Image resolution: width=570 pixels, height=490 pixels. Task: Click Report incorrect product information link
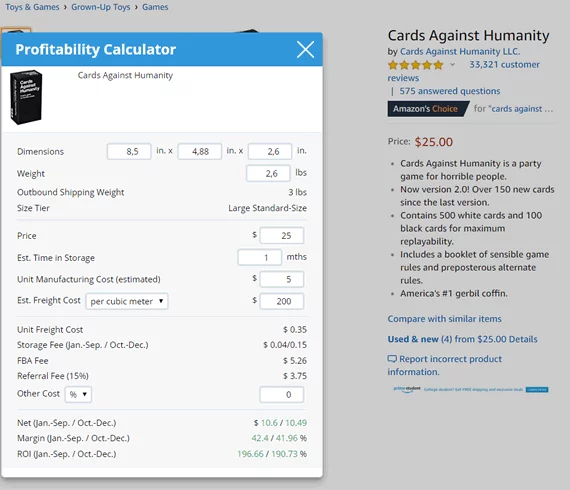[445, 365]
